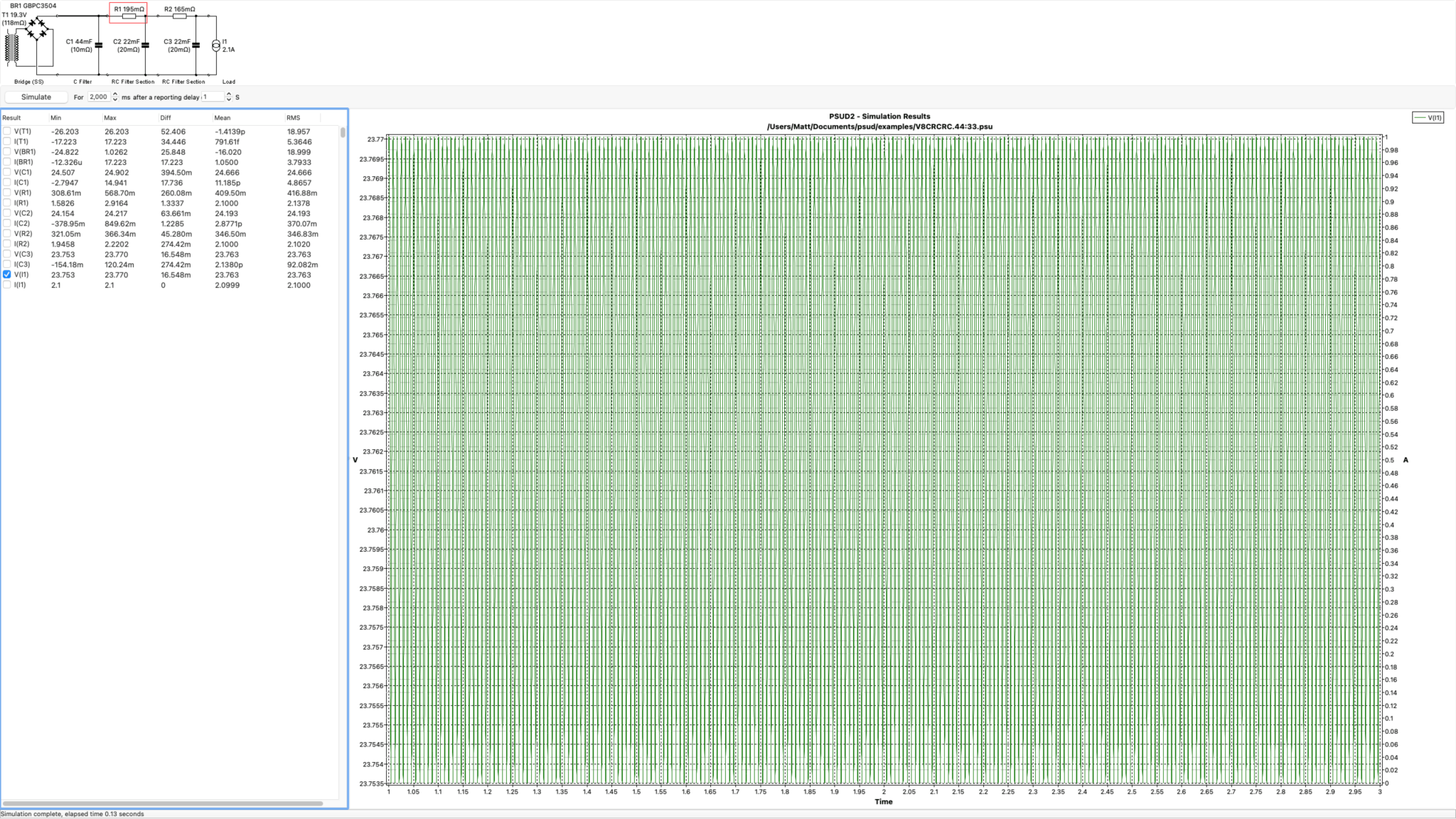Image resolution: width=1456 pixels, height=819 pixels.
Task: Enable the V(C1) trace checkbox
Action: click(x=7, y=172)
